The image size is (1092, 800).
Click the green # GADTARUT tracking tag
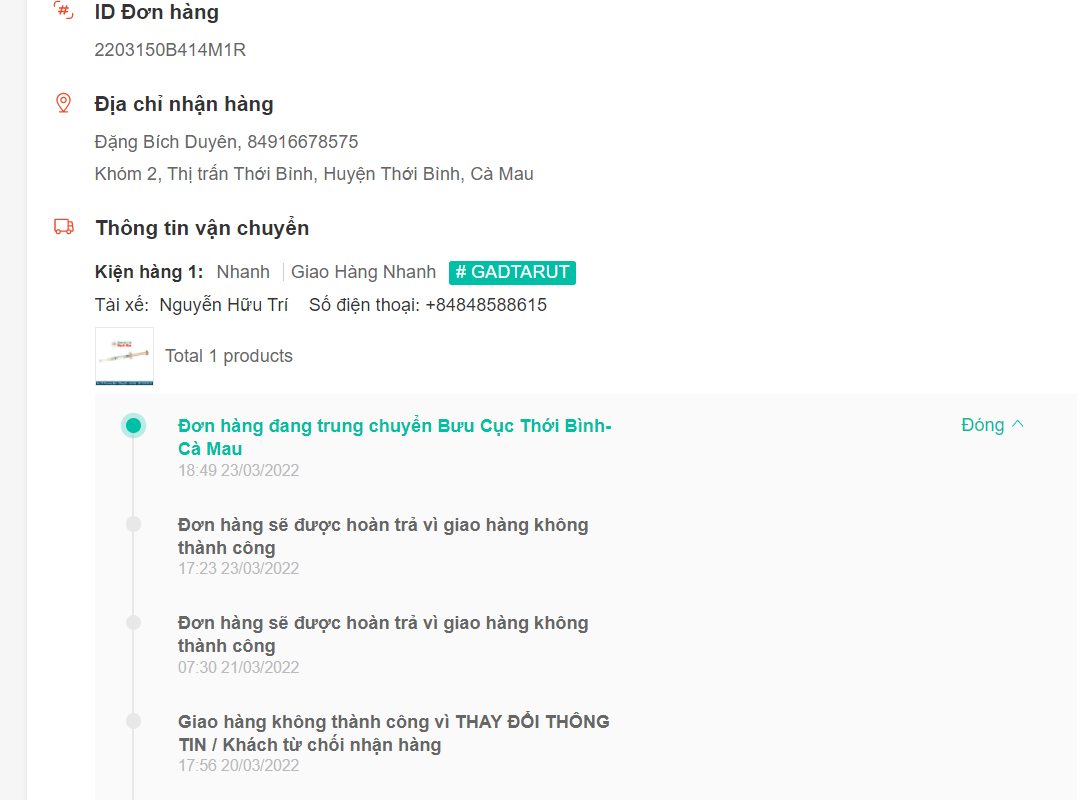tap(512, 272)
